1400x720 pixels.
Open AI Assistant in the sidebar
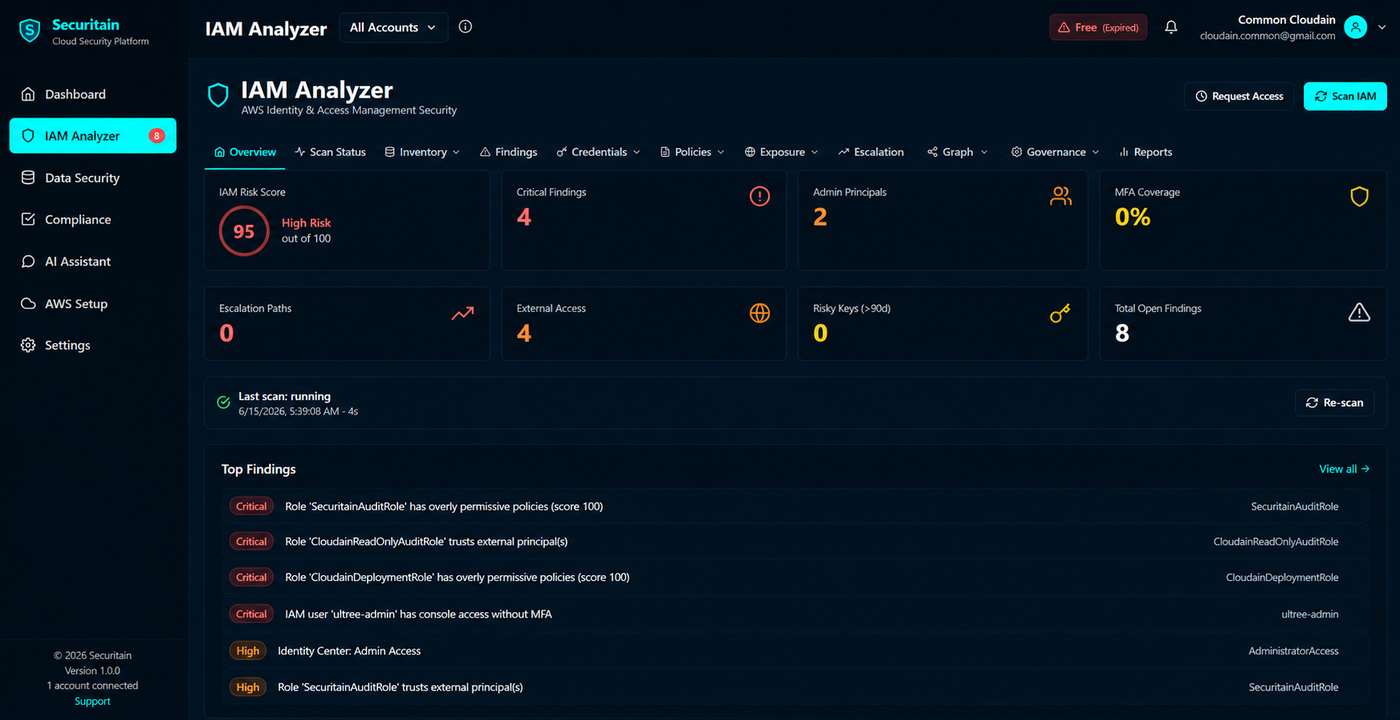click(93, 261)
